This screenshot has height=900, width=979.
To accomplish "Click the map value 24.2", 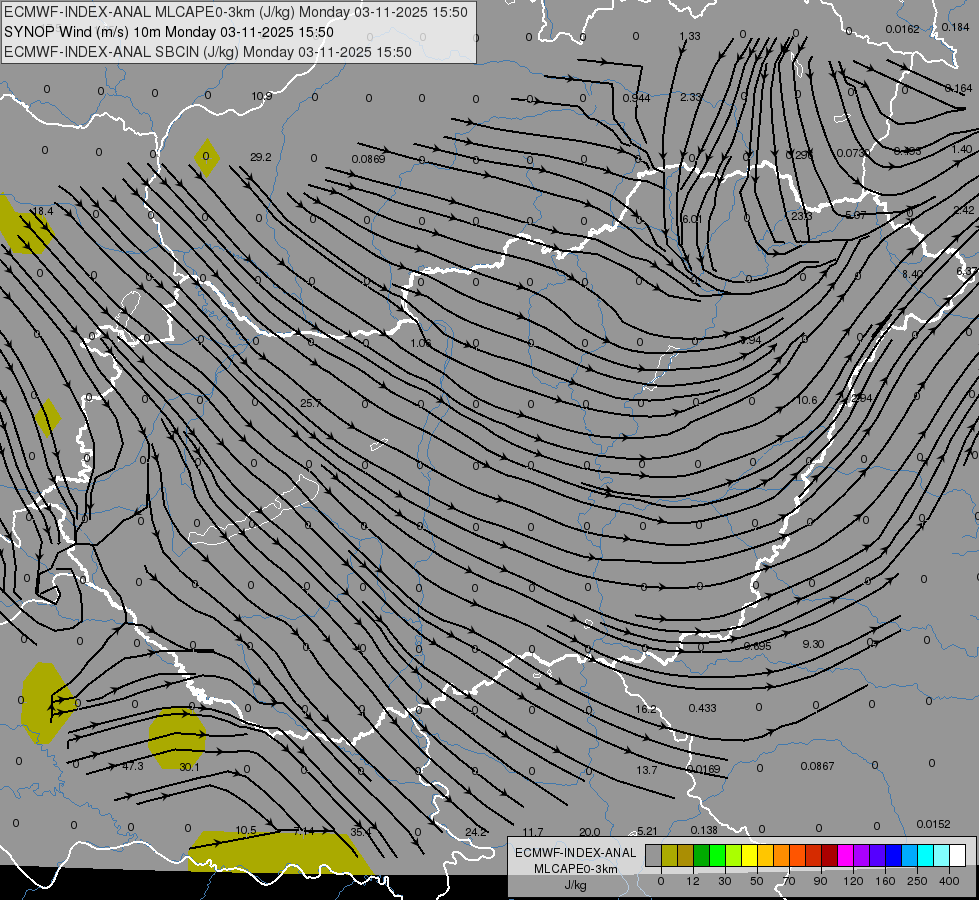I will pos(476,832).
